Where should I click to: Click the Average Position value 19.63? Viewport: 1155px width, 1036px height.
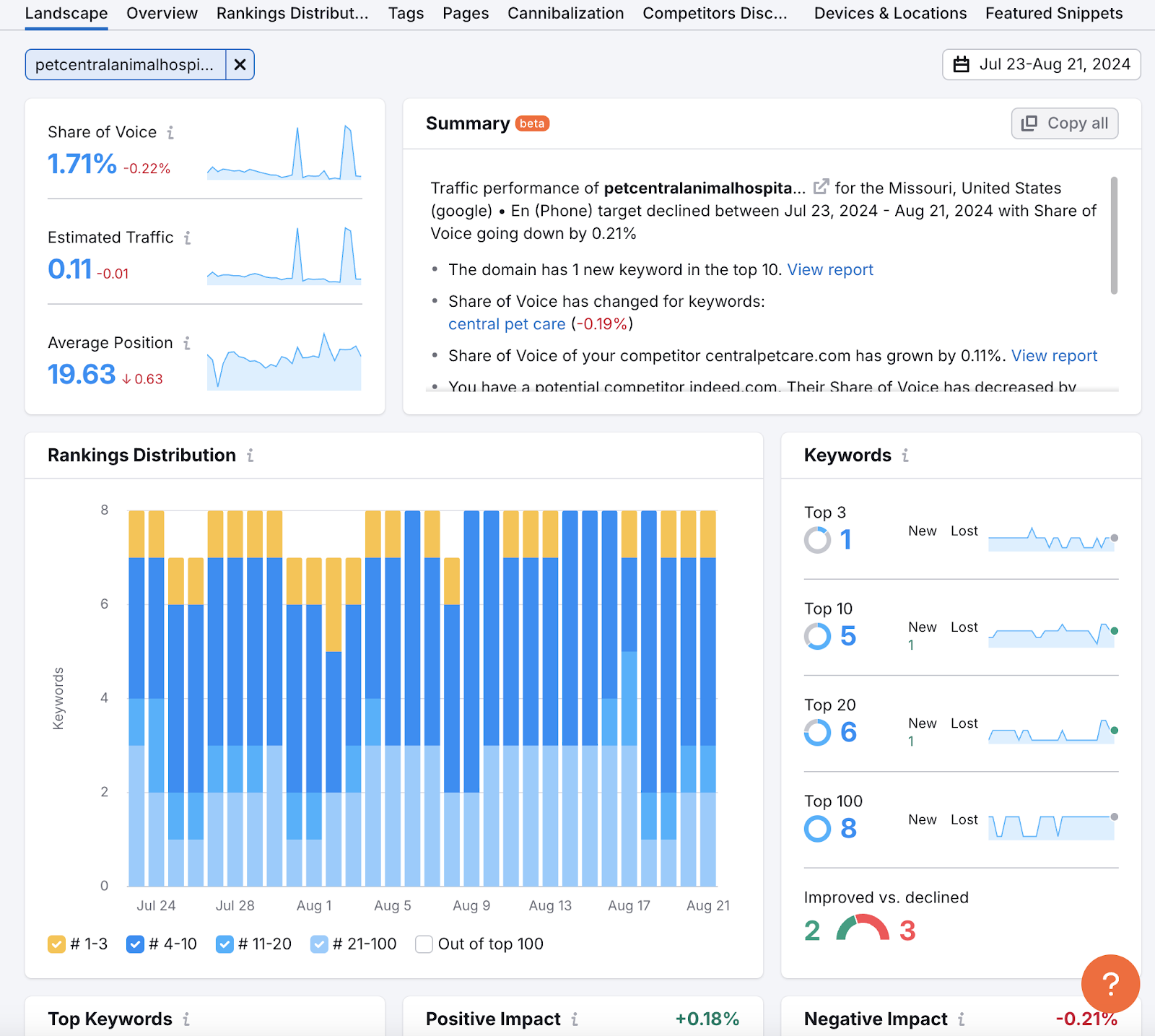point(82,374)
